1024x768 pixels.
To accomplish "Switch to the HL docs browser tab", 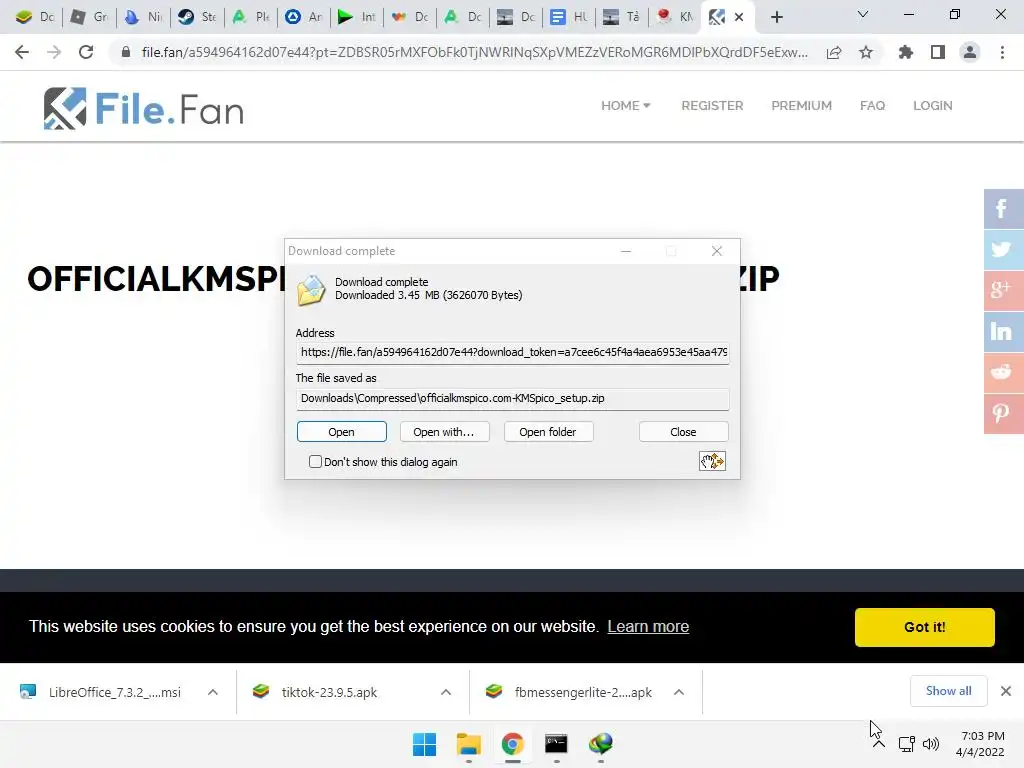I will [569, 17].
